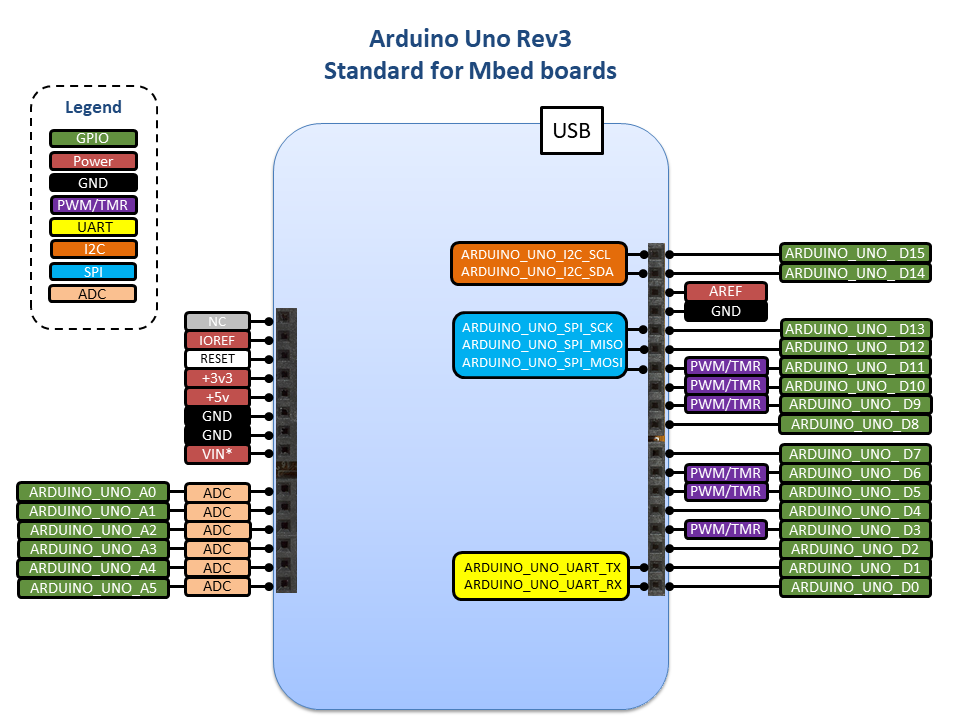Click ARDUINO_UNO_D7 label
The width and height of the screenshot is (960, 720).
click(855, 454)
